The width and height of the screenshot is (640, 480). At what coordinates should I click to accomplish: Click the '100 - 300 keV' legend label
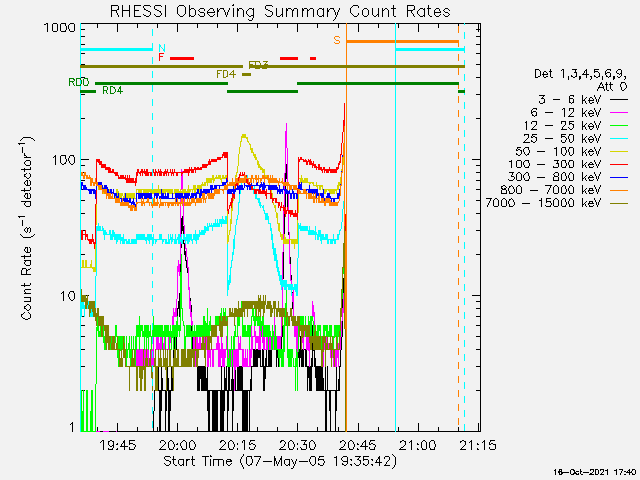click(x=555, y=164)
